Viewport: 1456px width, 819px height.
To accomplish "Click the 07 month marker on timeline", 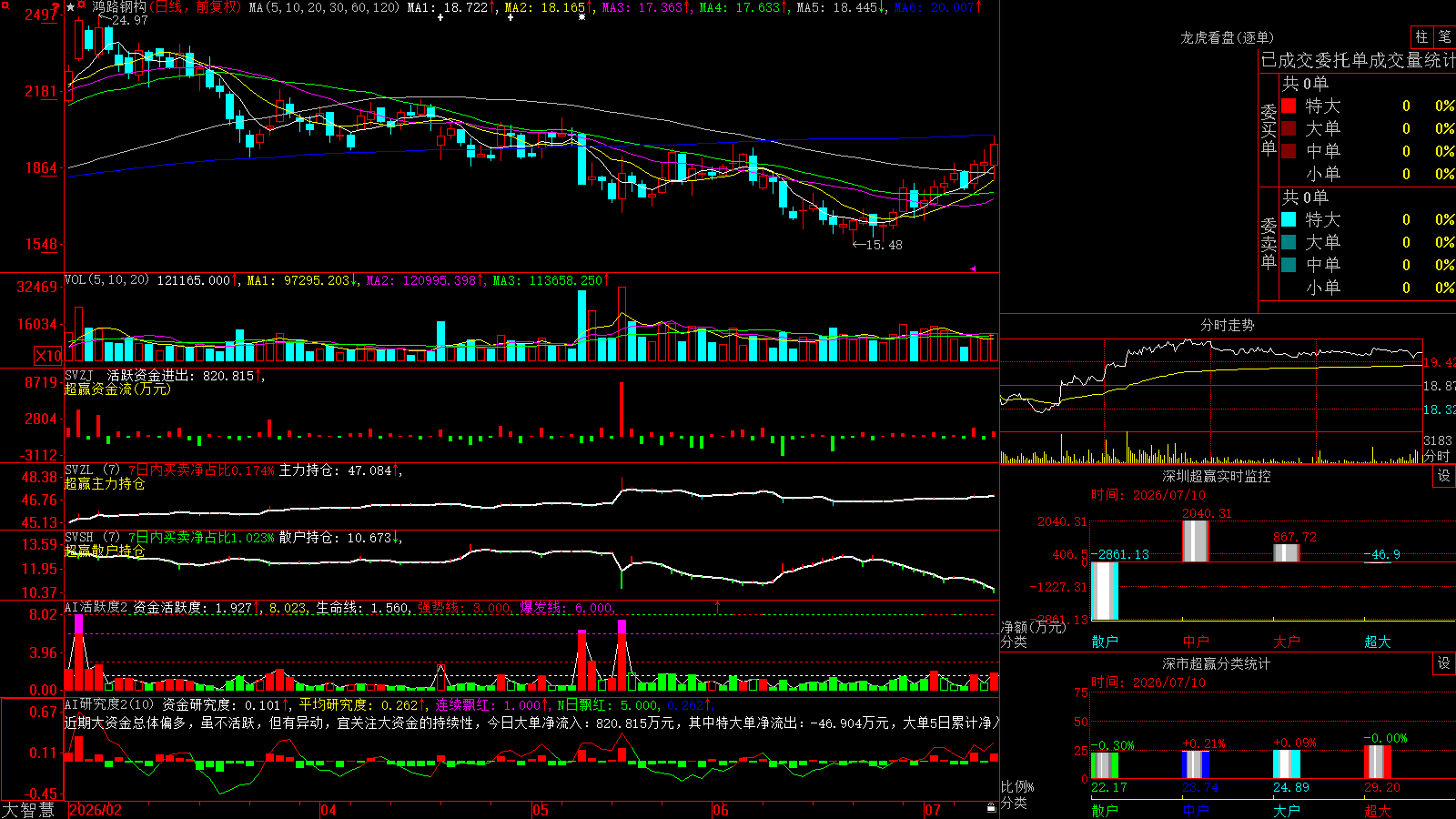I will tap(933, 810).
